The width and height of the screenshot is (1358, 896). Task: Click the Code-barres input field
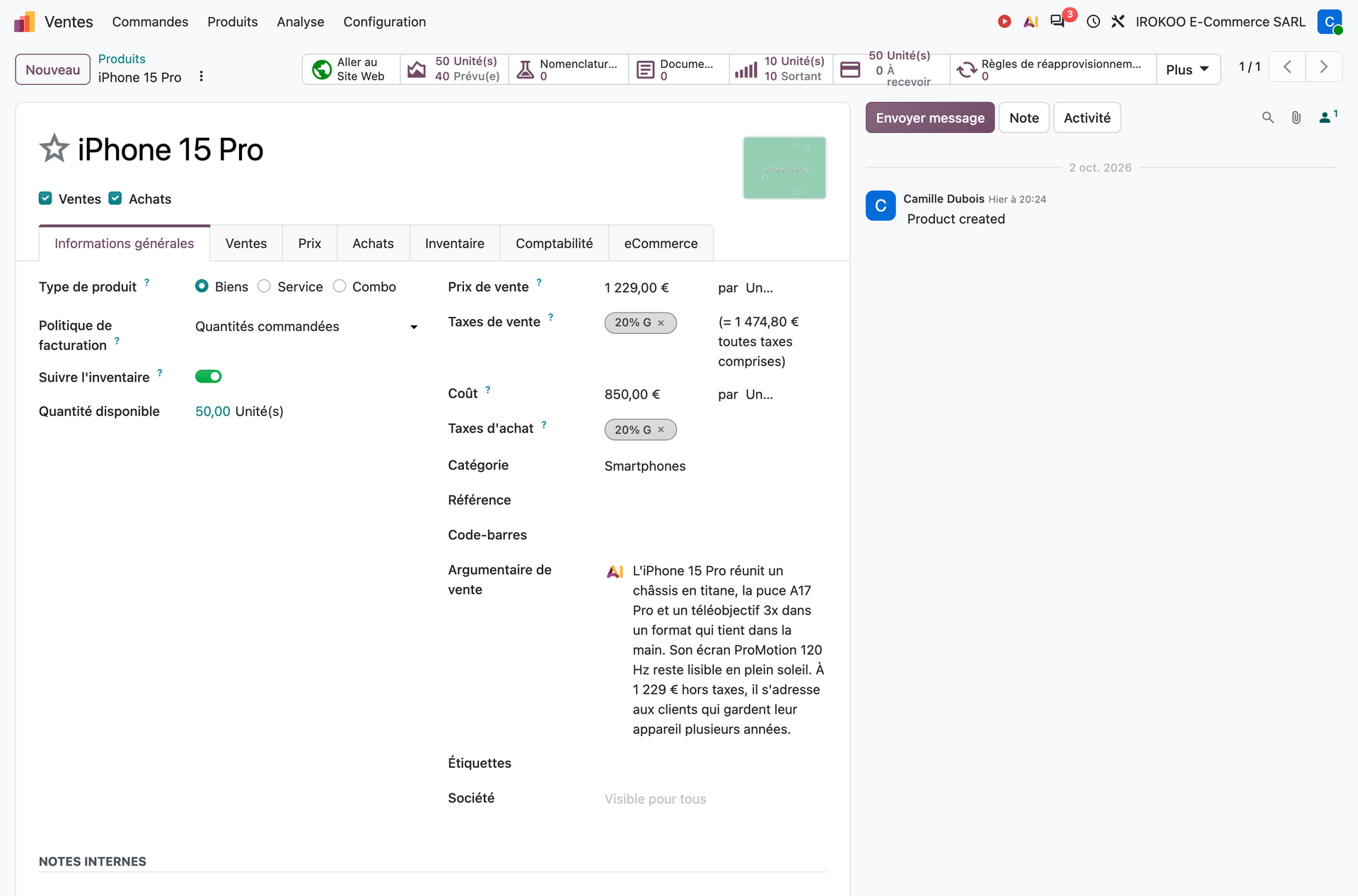tap(715, 535)
